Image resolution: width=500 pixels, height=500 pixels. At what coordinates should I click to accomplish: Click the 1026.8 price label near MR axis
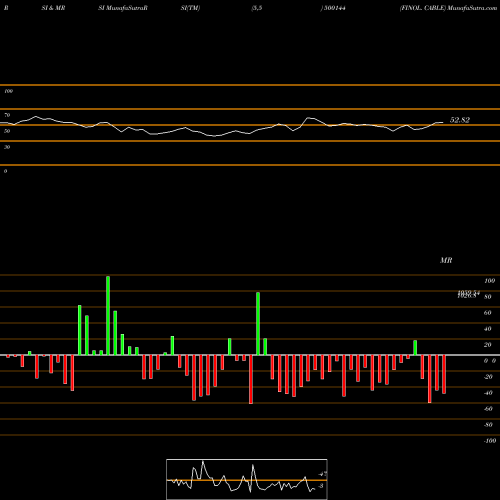(x=467, y=296)
